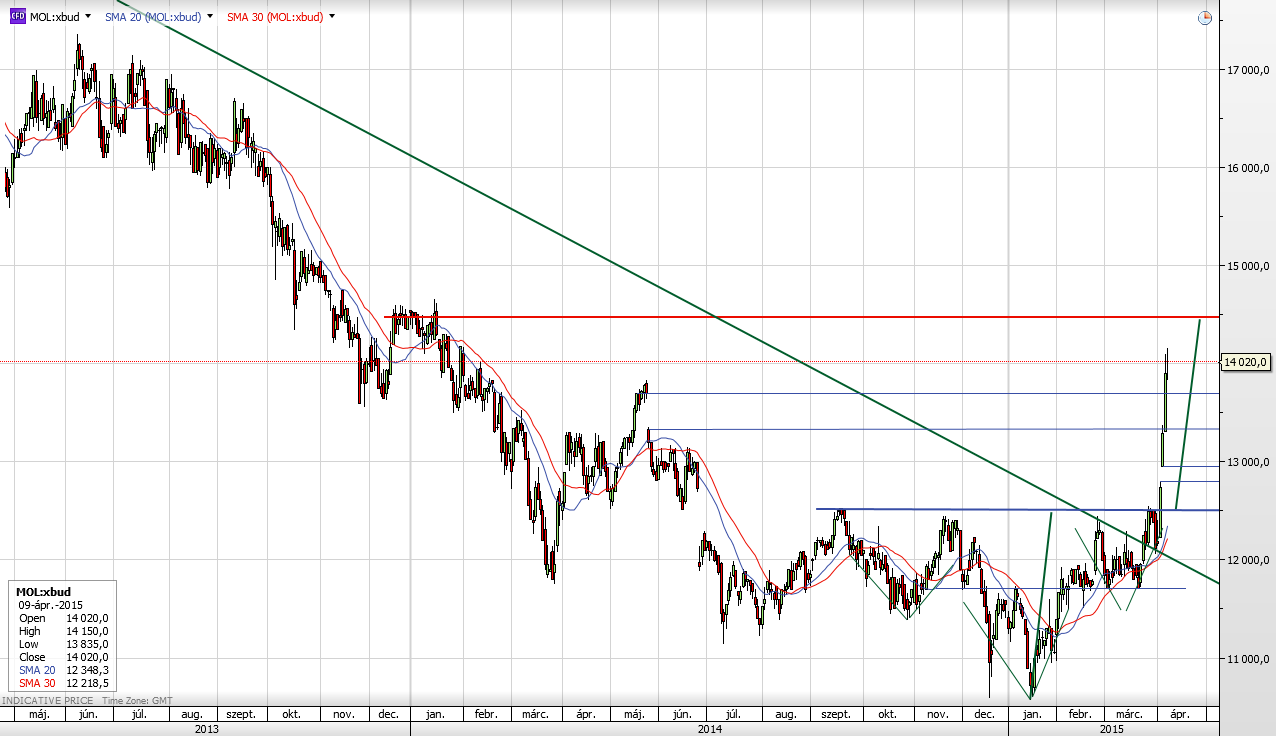Click the 16 000,0 price axis label
This screenshot has width=1276, height=736.
1248,168
